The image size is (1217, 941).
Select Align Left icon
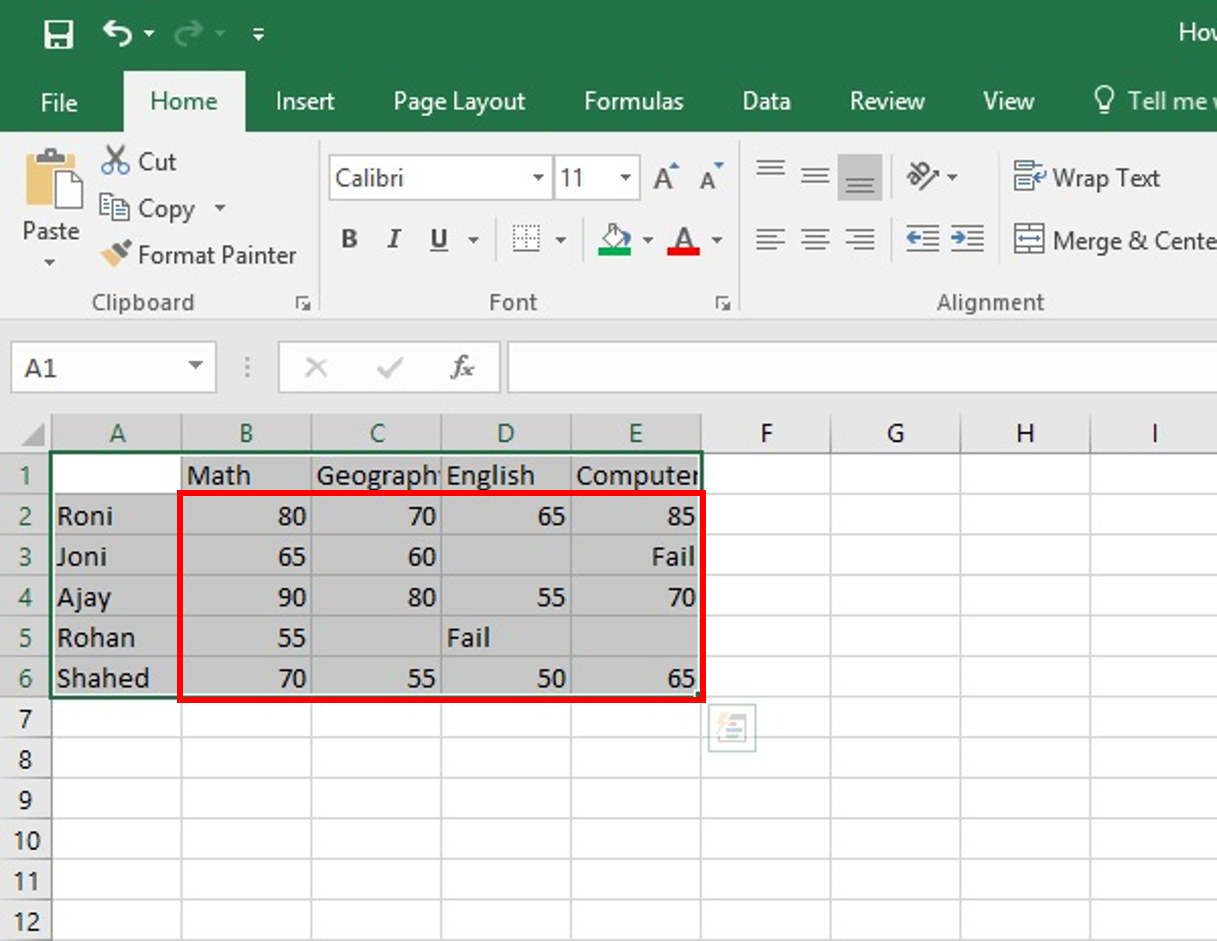click(x=770, y=239)
